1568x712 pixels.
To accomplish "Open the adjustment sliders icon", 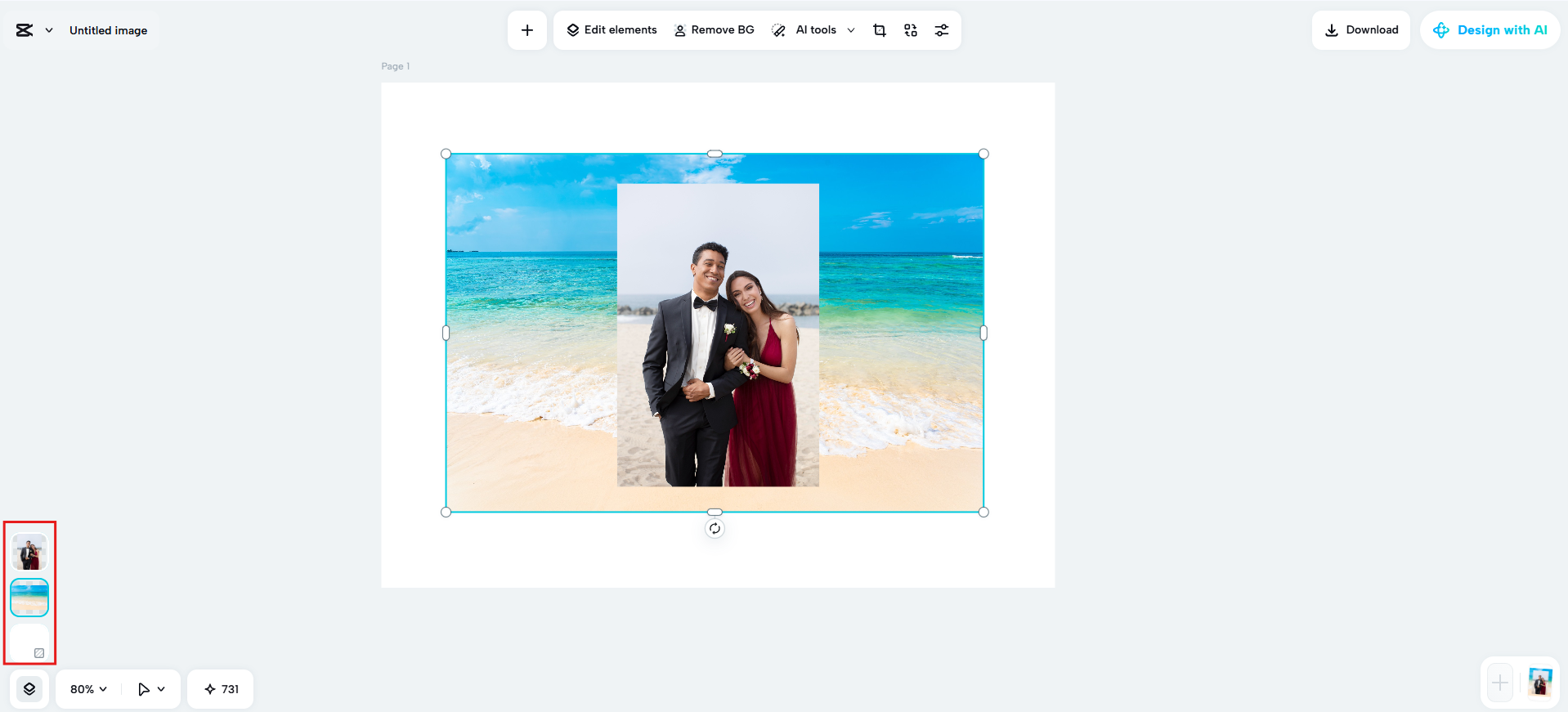I will pos(942,30).
